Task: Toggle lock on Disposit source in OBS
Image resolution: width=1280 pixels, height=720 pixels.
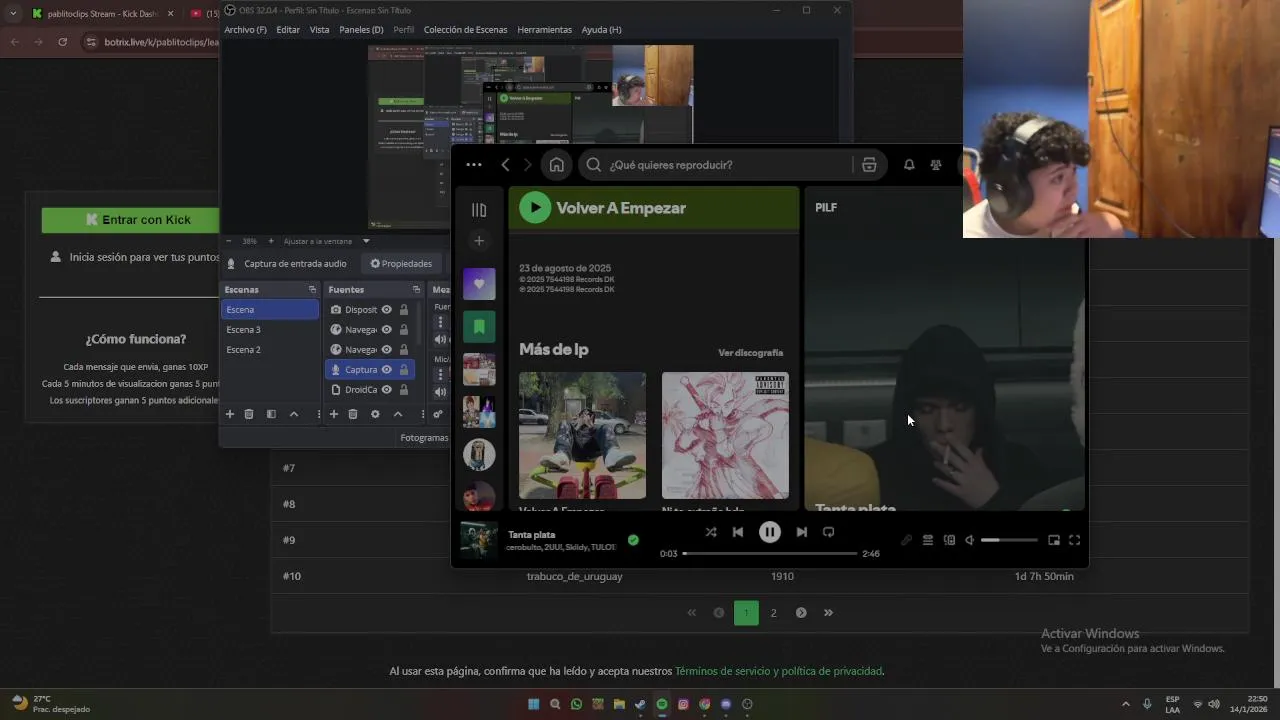Action: (404, 310)
